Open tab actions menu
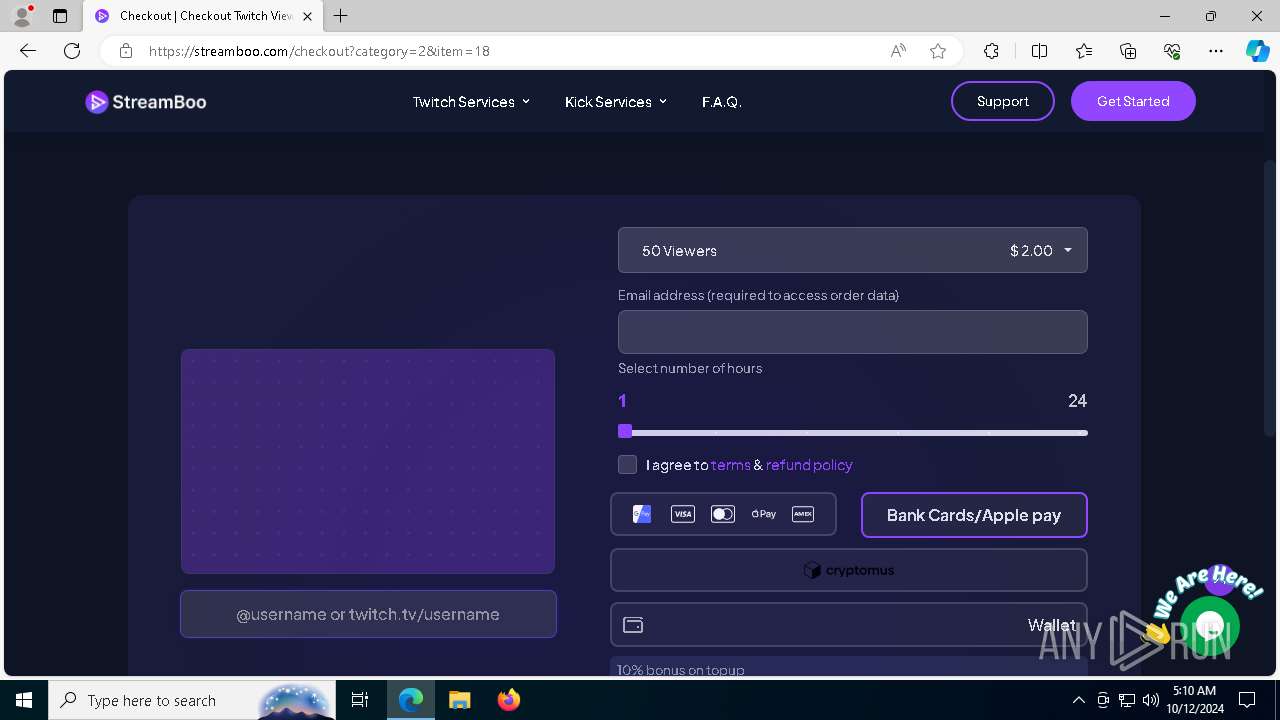This screenshot has height=720, width=1280. coord(60,16)
